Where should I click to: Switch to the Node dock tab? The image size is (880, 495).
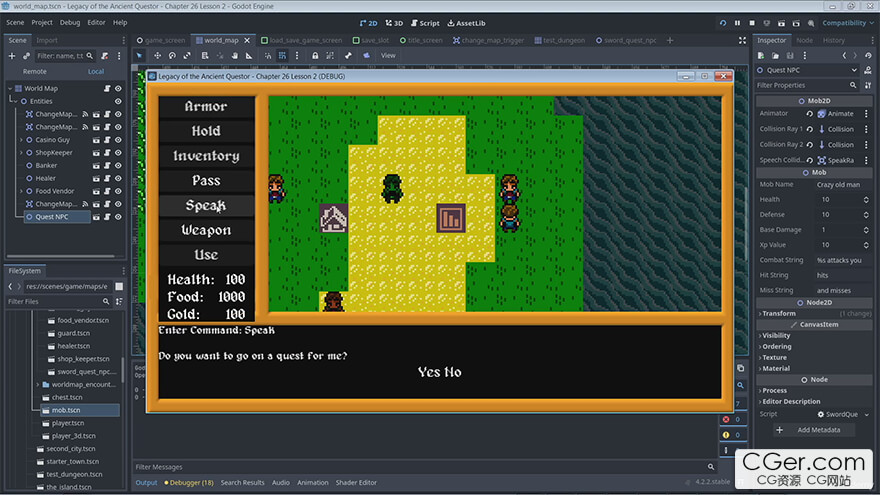(x=804, y=40)
